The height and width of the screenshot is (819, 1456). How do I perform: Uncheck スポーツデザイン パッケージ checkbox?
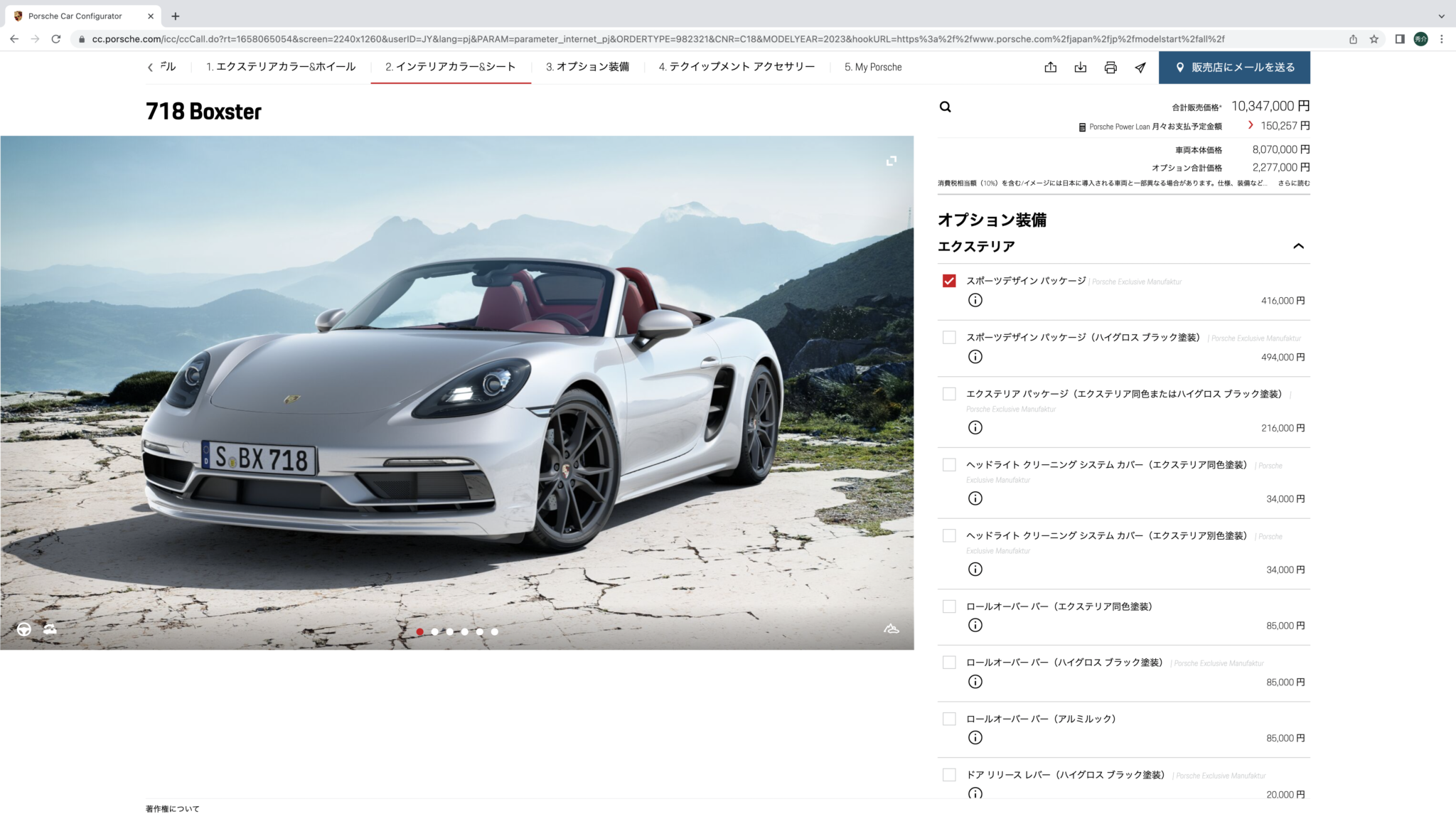click(x=949, y=281)
